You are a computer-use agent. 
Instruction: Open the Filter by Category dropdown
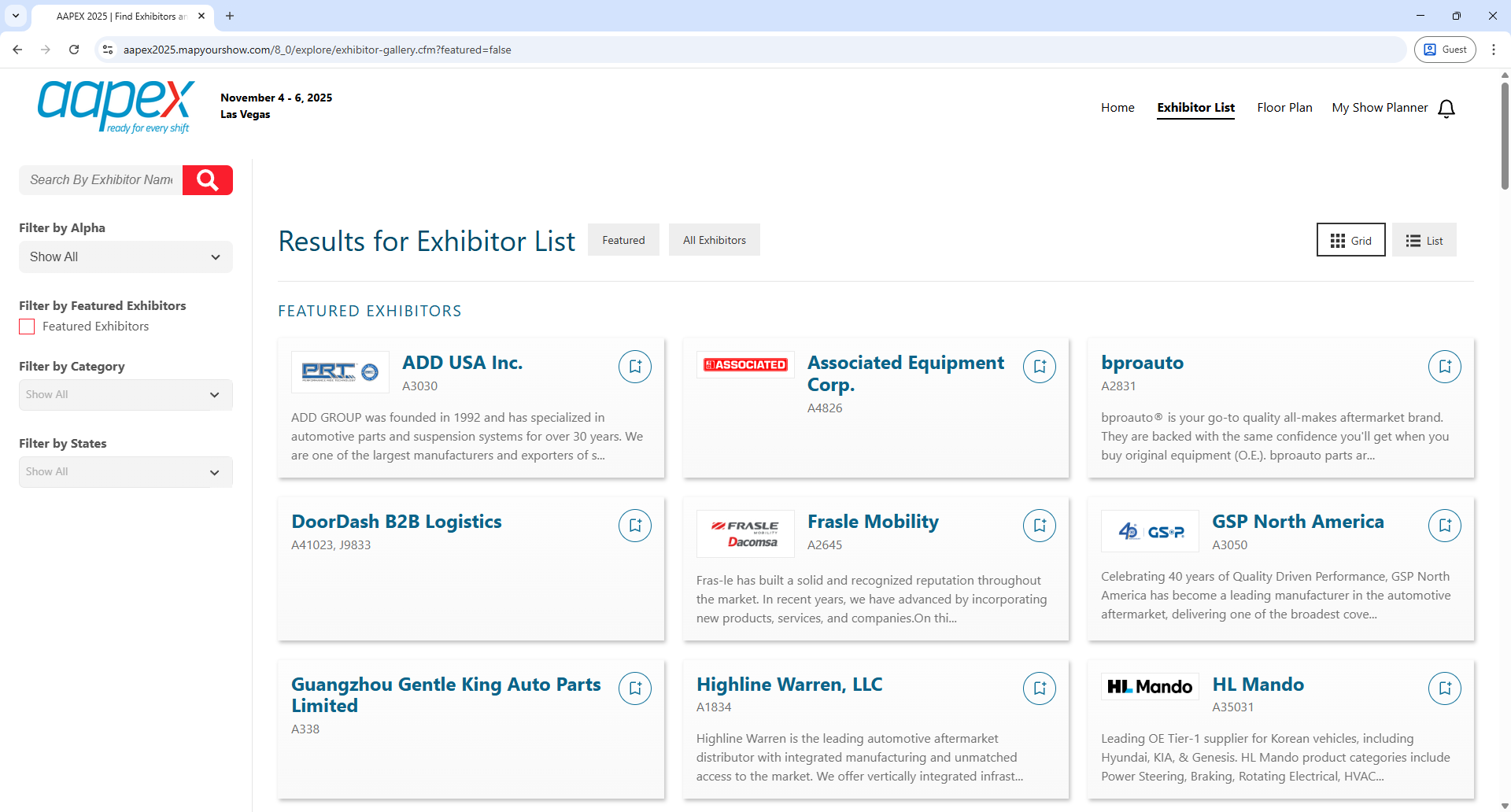(x=125, y=394)
